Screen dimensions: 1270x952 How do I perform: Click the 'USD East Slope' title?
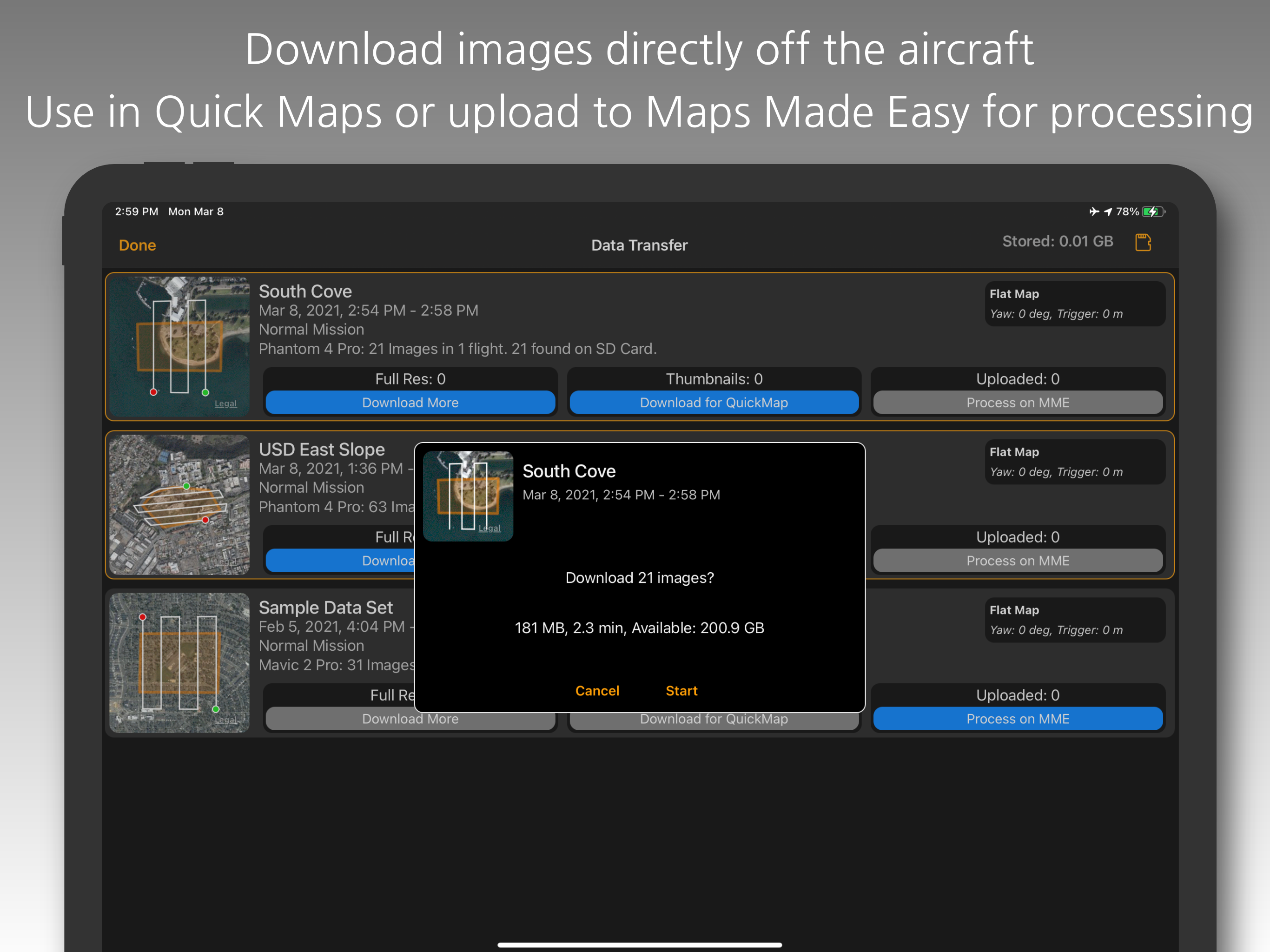pos(322,450)
